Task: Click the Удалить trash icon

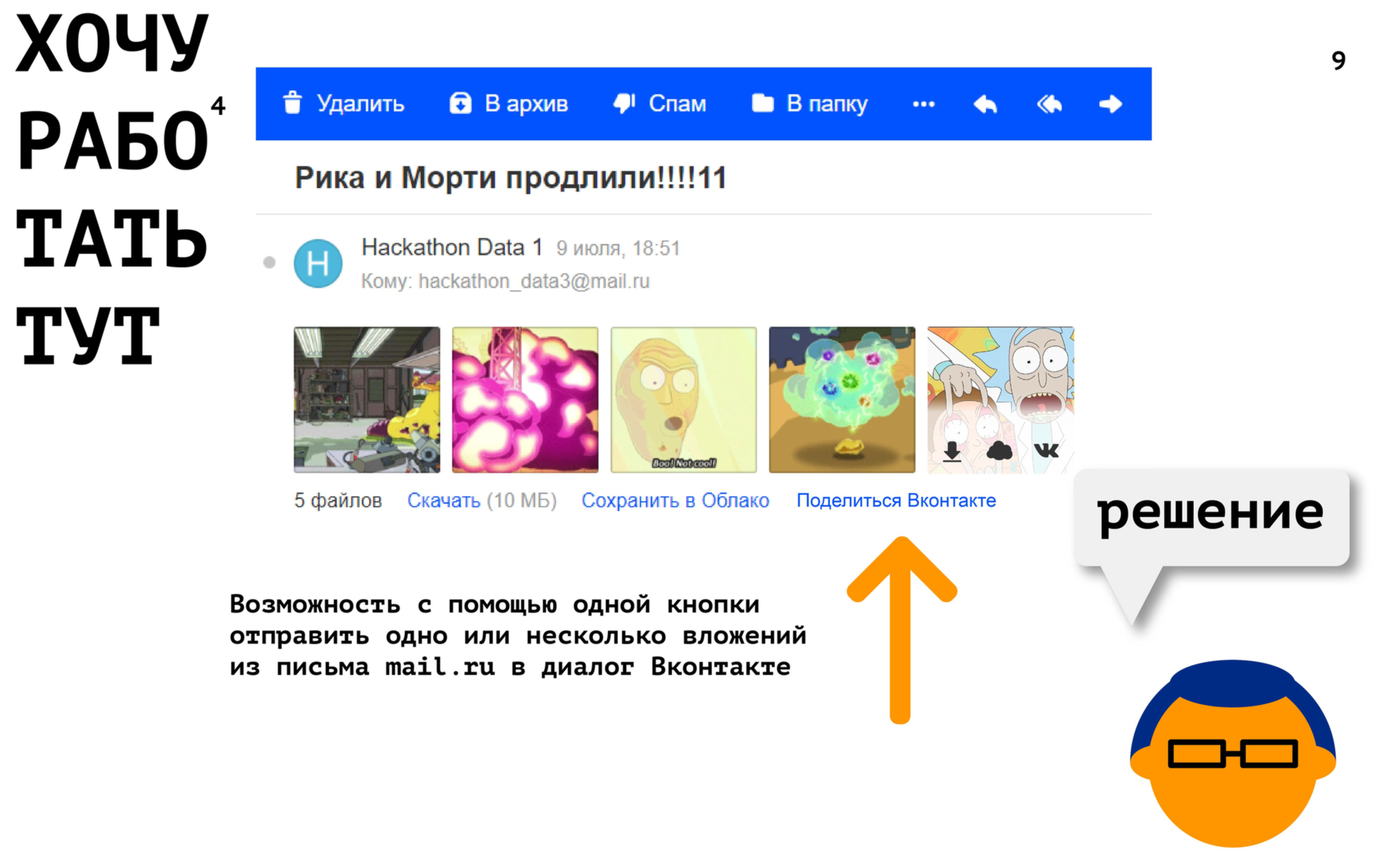Action: pos(293,104)
